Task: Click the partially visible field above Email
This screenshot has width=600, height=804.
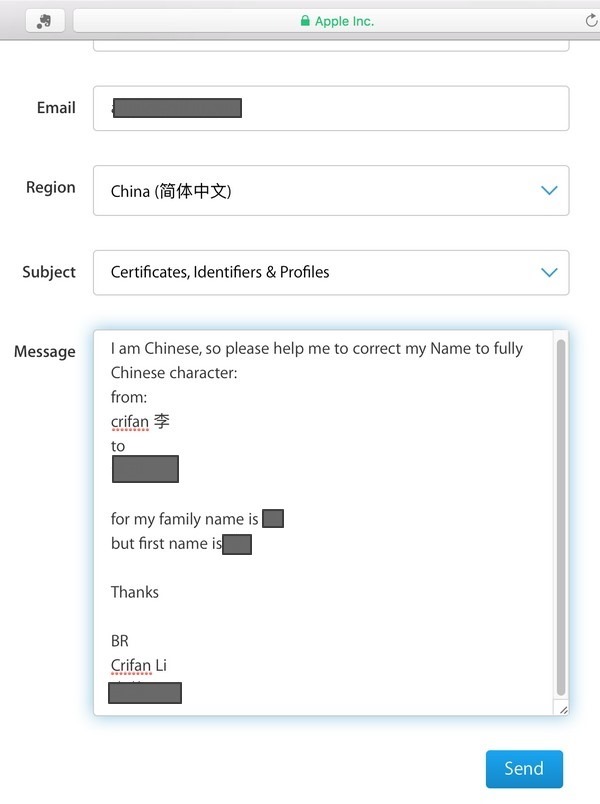Action: pyautogui.click(x=330, y=44)
